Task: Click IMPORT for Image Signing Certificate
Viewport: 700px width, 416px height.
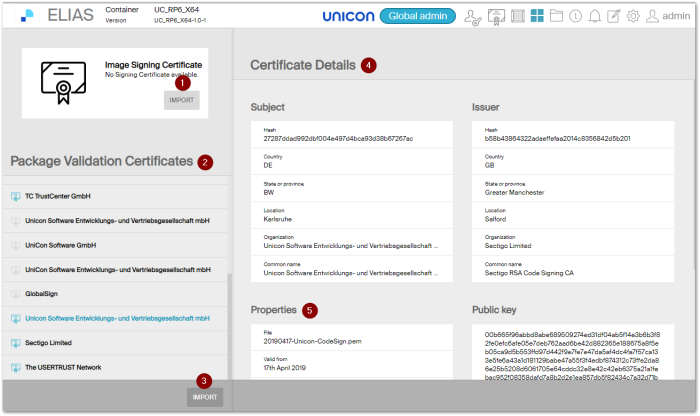Action: (182, 100)
